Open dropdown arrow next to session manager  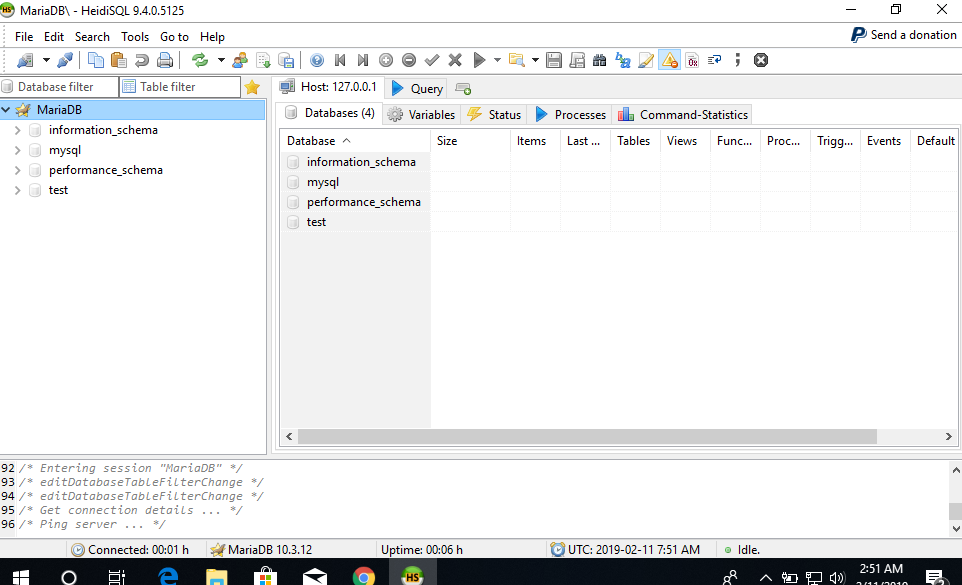(46, 60)
